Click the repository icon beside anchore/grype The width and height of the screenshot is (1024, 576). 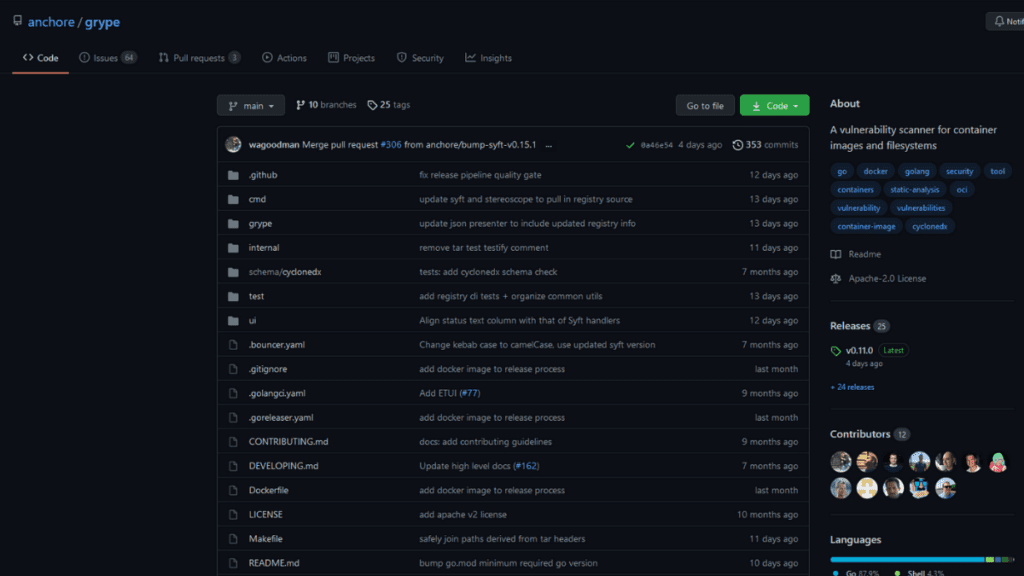pos(18,21)
